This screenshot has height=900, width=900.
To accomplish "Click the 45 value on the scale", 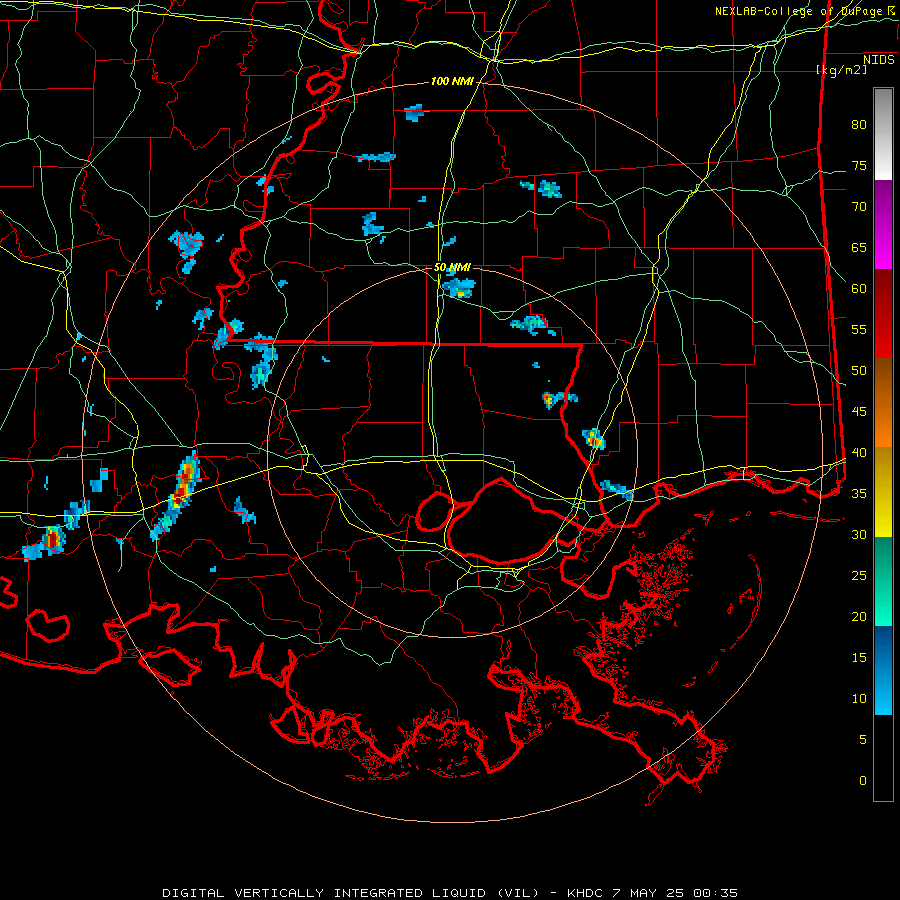I will [859, 412].
